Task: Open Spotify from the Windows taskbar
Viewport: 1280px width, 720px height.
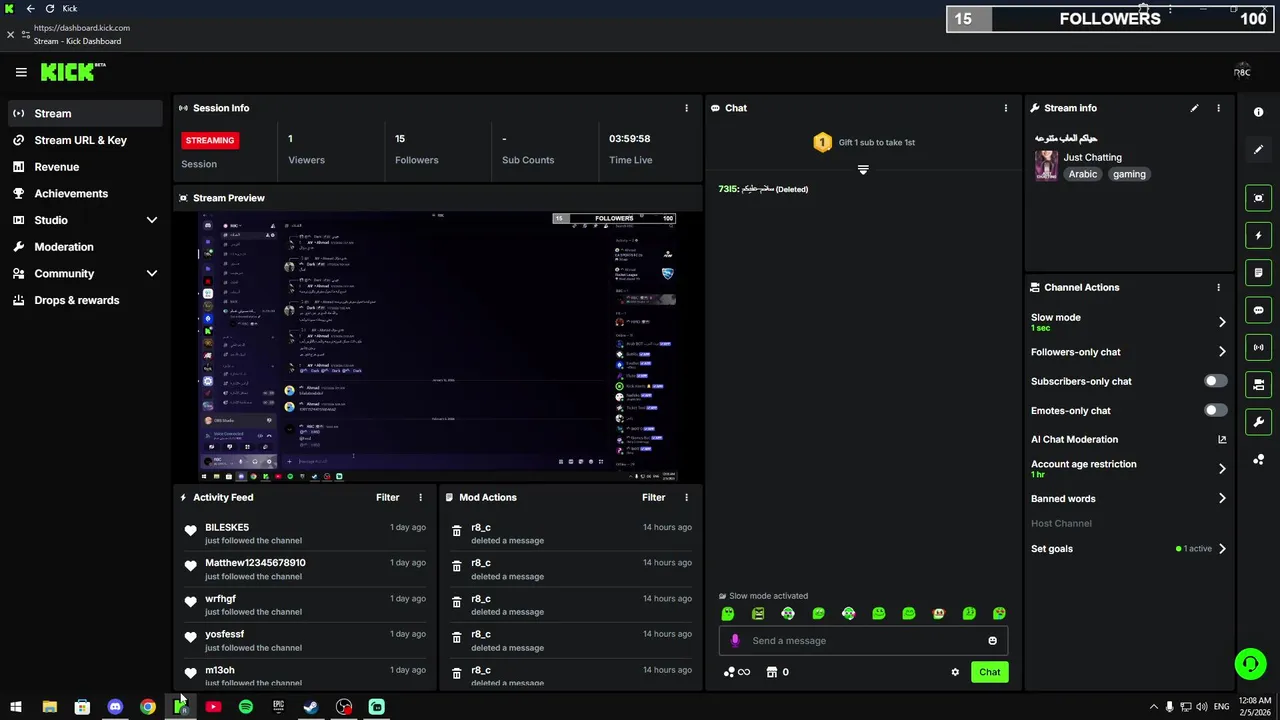Action: [246, 707]
